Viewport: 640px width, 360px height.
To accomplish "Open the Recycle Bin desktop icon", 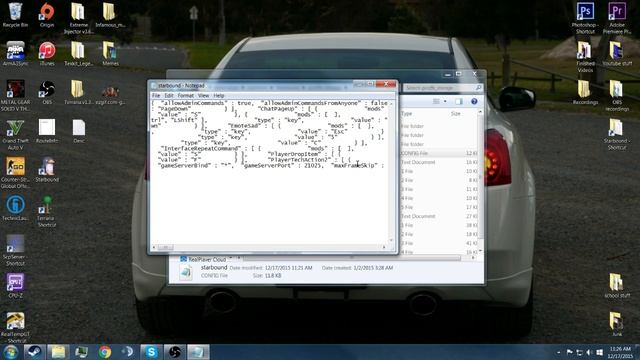I will (x=15, y=15).
